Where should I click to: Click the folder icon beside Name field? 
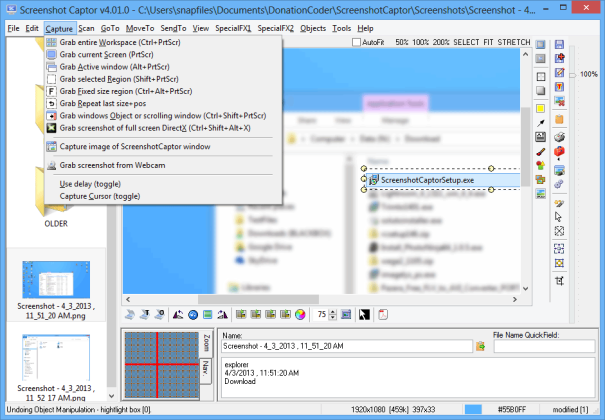click(480, 346)
